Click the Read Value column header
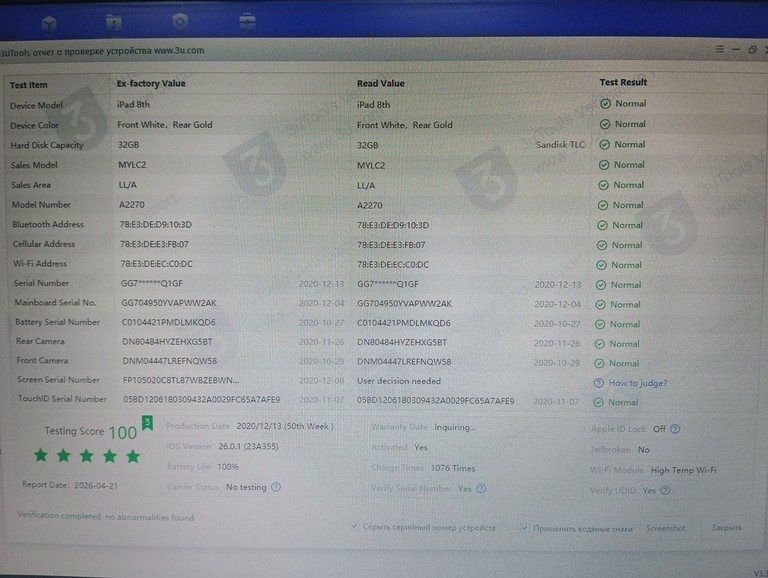The height and width of the screenshot is (578, 768). (381, 83)
